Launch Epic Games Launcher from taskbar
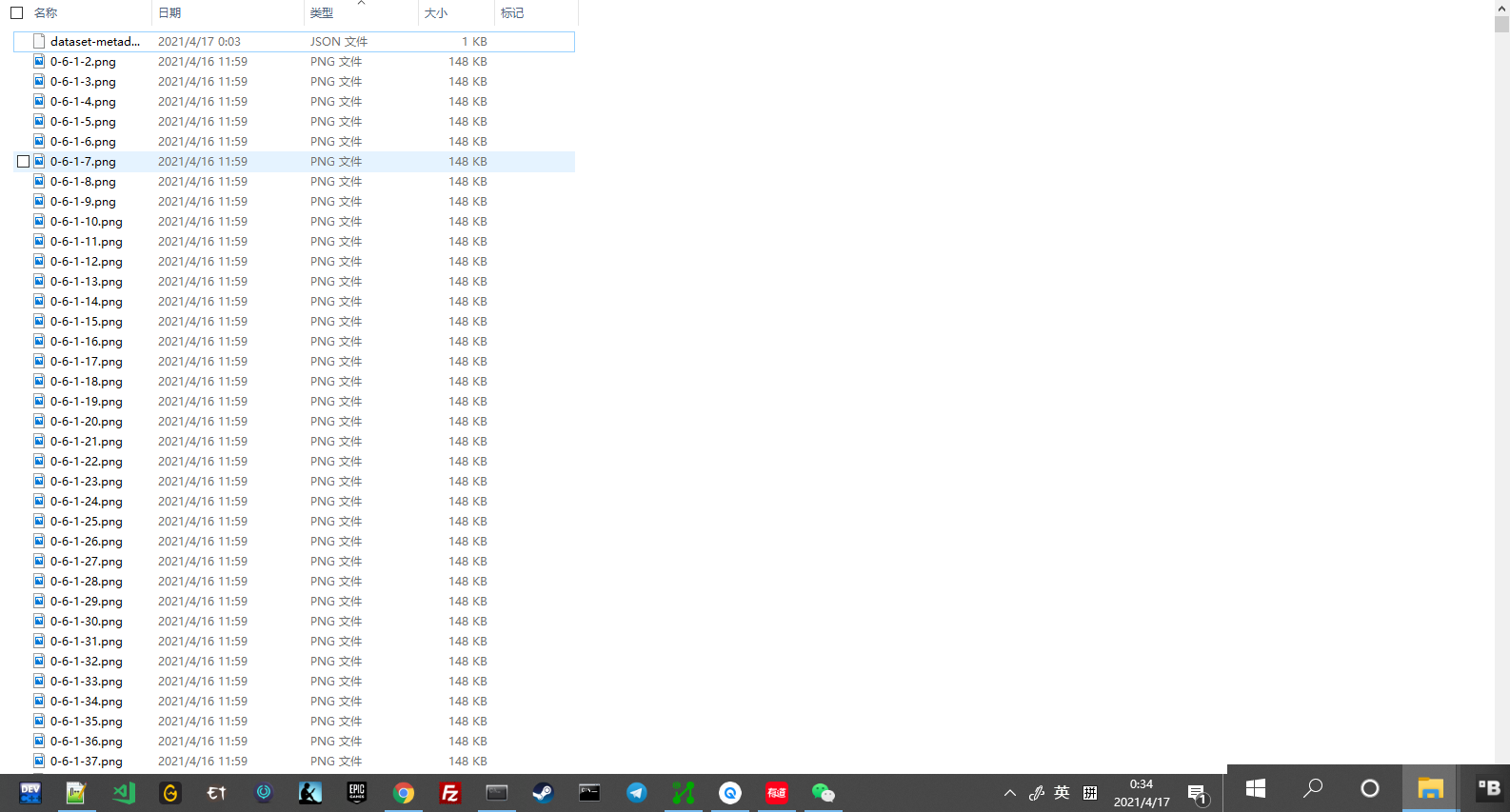This screenshot has height=812, width=1510. 357,792
